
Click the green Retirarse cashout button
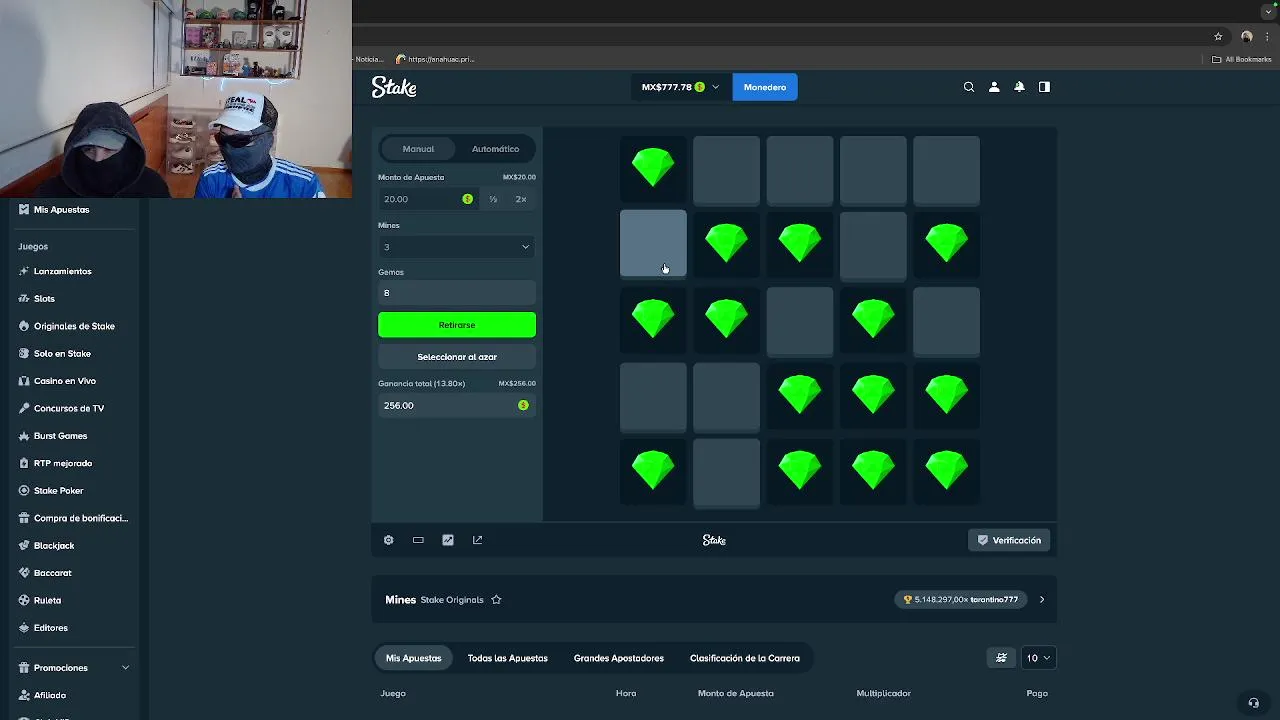pyautogui.click(x=457, y=325)
